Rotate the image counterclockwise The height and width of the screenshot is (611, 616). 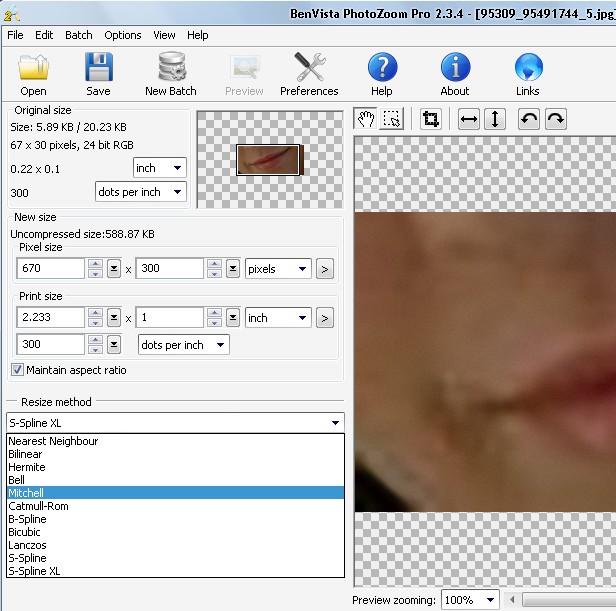point(529,119)
